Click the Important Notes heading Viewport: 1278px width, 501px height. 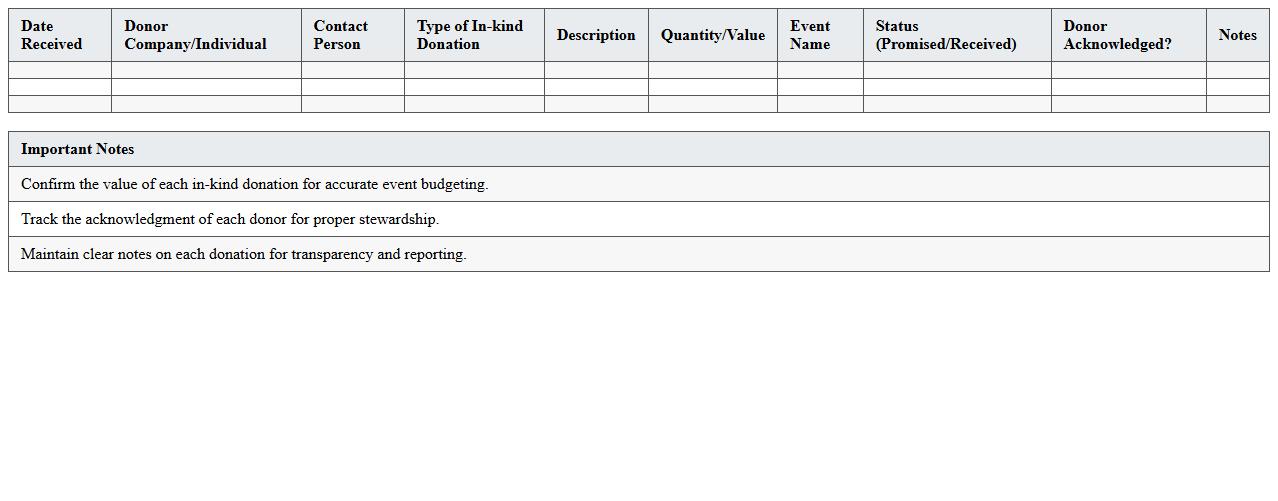tap(78, 149)
